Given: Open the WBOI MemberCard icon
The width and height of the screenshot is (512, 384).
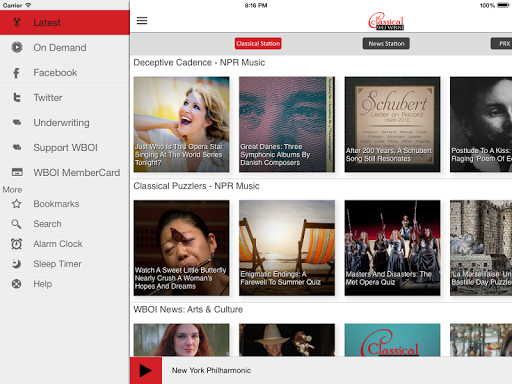Looking at the screenshot, I should [x=17, y=172].
